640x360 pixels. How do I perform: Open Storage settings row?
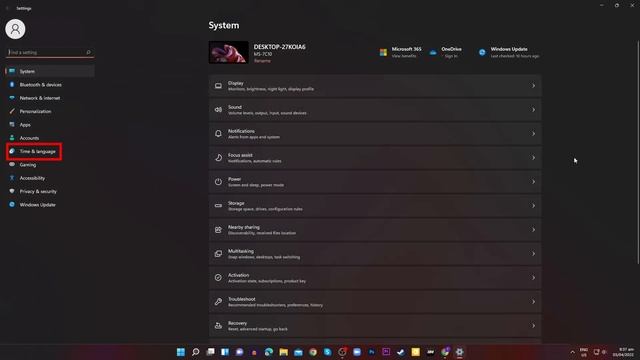(375, 206)
